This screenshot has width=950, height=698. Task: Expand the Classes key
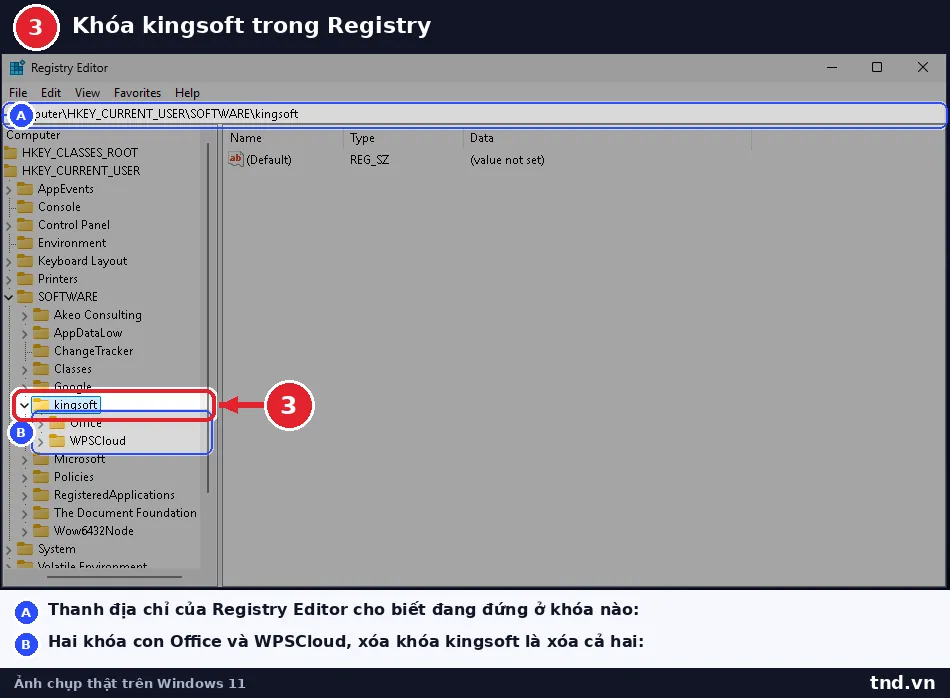click(24, 370)
